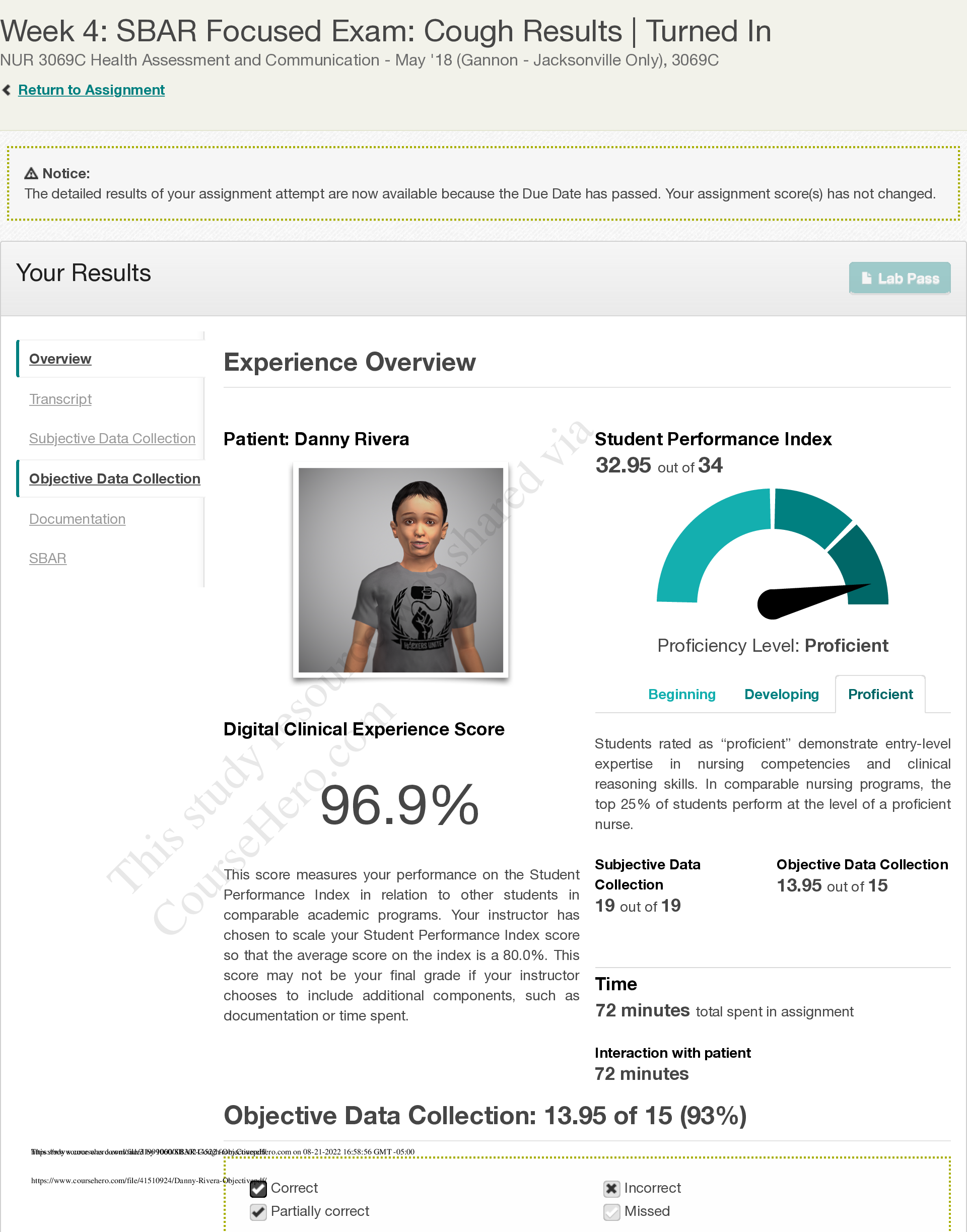Open the Transcript section
967x1232 pixels.
(60, 399)
